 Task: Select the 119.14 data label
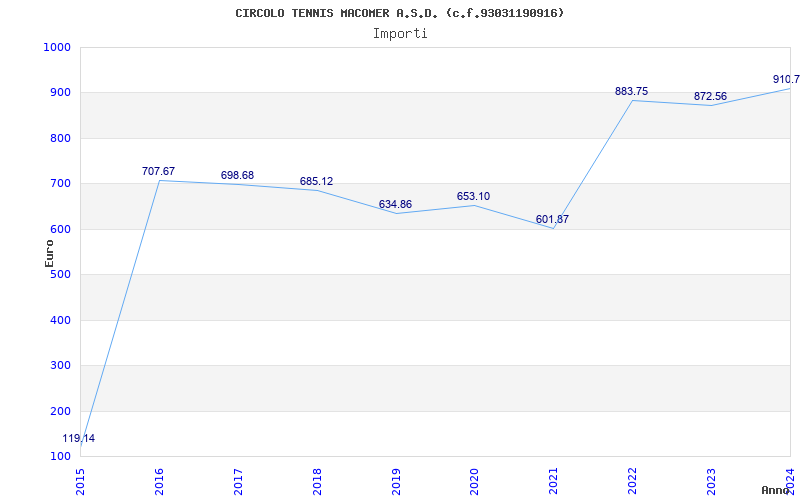click(79, 438)
